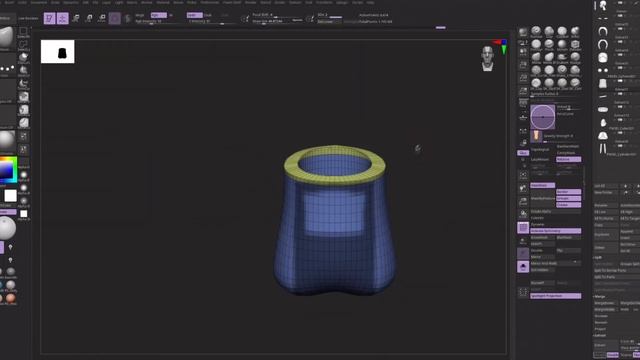The height and width of the screenshot is (360, 640).
Task: Open the Document menu
Action: tap(39, 2)
